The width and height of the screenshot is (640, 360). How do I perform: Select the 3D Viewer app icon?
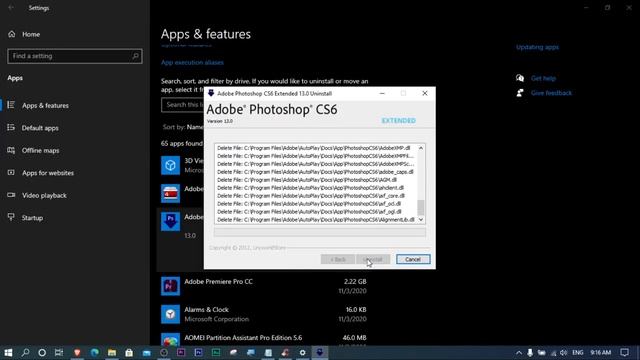click(170, 165)
